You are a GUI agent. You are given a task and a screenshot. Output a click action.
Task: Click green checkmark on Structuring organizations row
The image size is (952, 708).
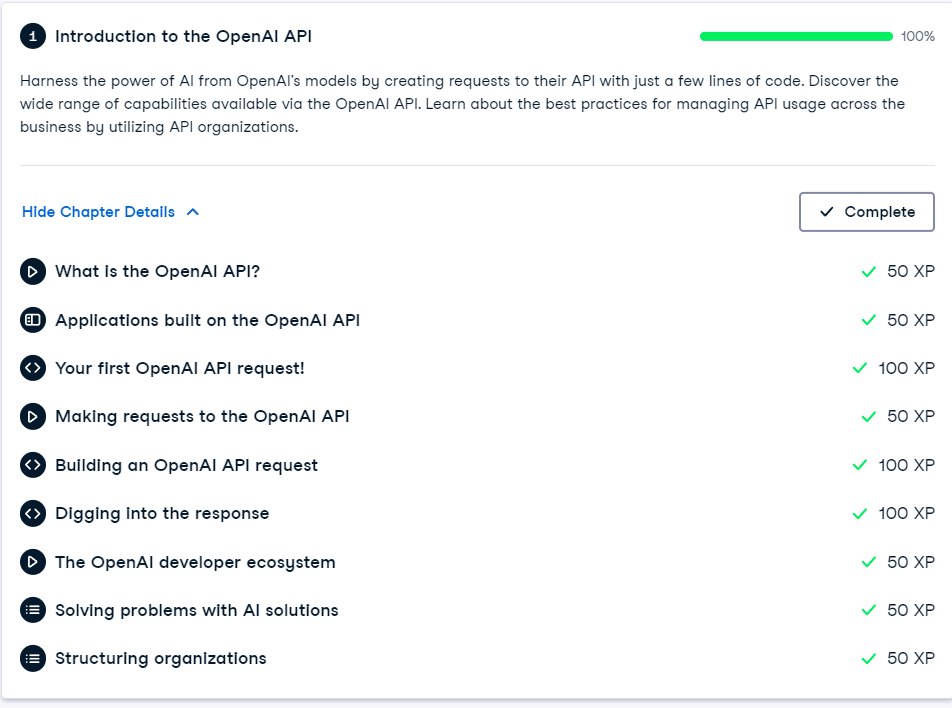coord(869,659)
